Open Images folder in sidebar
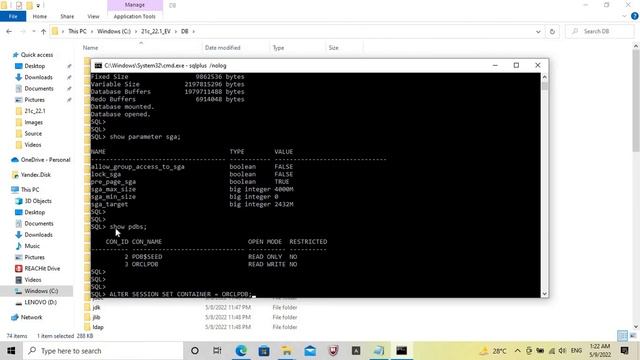 click(x=33, y=122)
